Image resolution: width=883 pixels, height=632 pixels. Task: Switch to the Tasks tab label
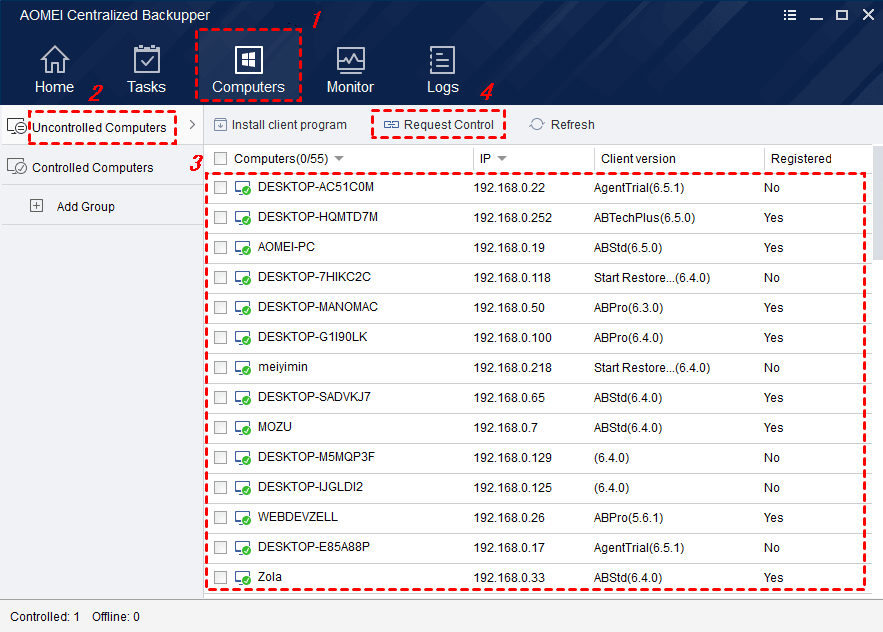pos(146,87)
